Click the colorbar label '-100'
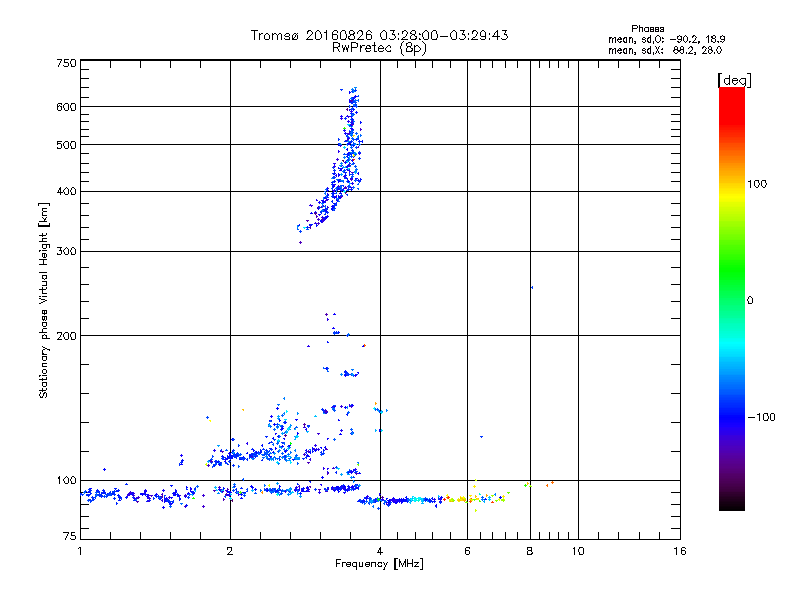The image size is (800, 600). coord(761,417)
